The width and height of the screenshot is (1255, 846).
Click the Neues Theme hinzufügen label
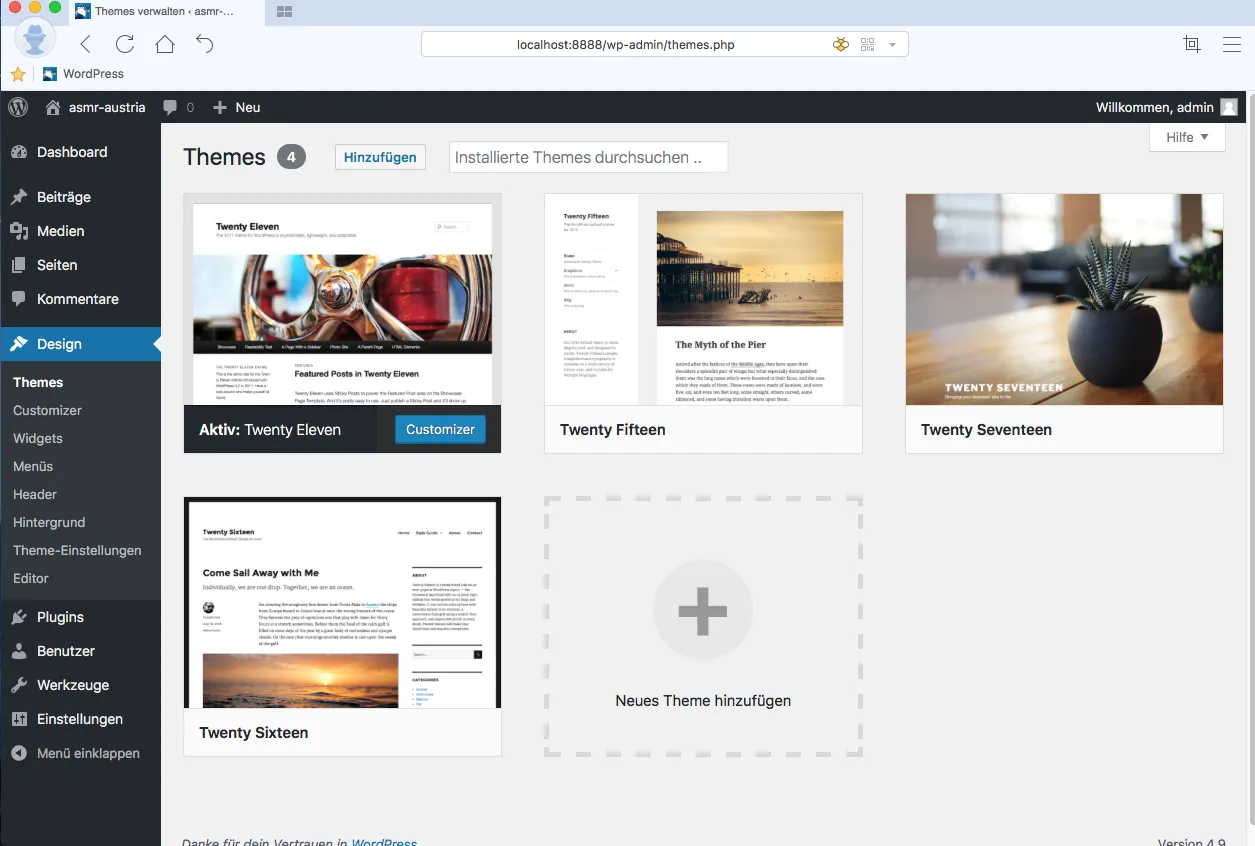(703, 701)
